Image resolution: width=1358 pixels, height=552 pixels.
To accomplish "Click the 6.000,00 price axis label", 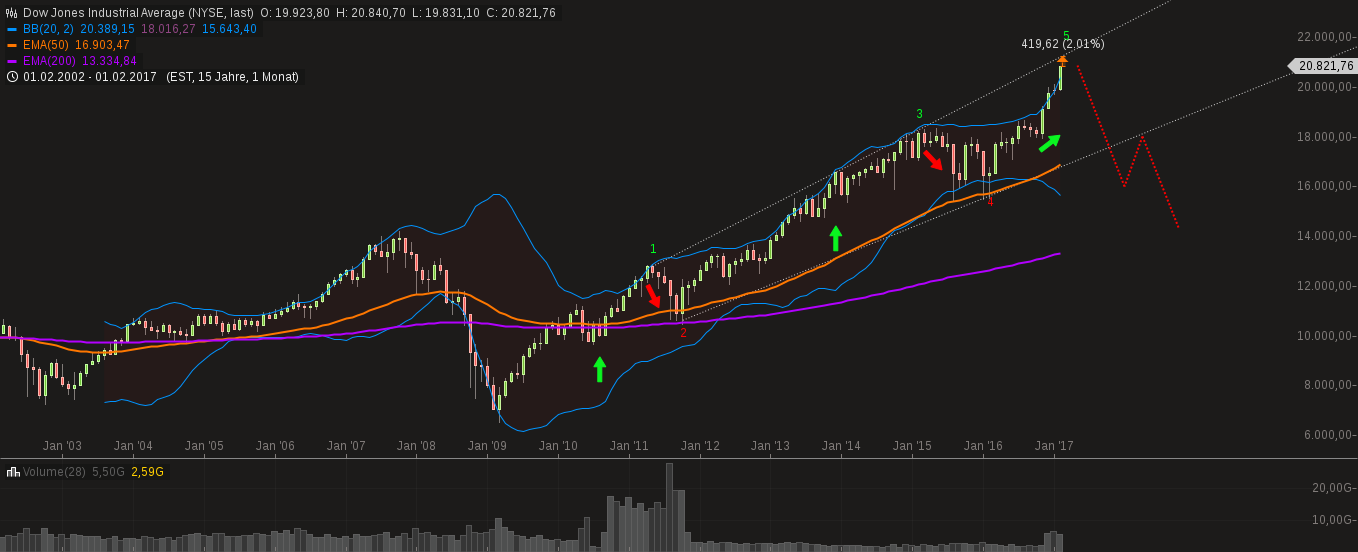I will 1329,435.
